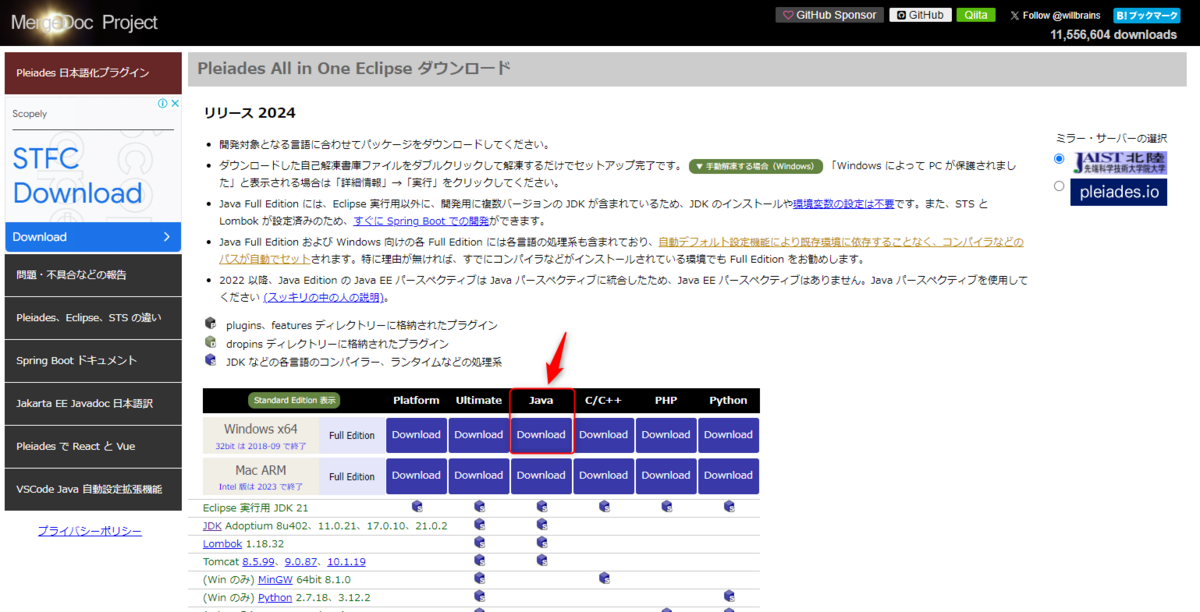This screenshot has height=612, width=1200.
Task: Click the package icon in Eclipse JDK 21 C/C++ column
Action: 604,506
